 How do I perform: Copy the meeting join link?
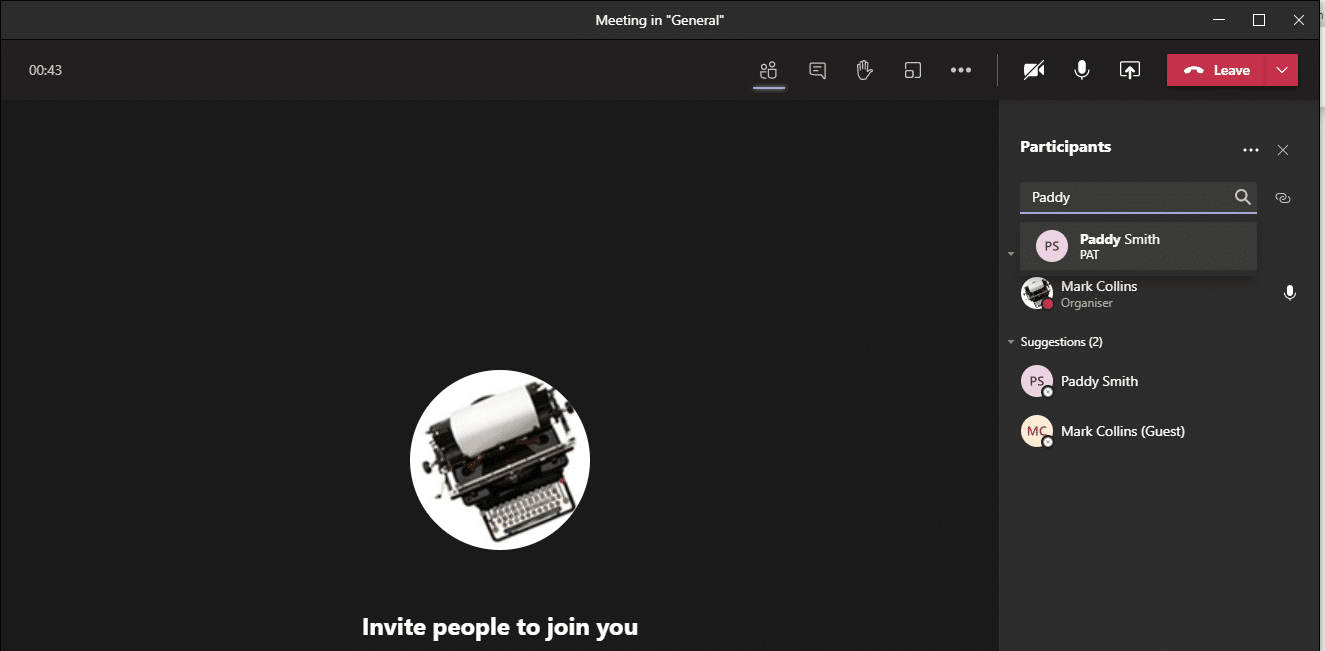pyautogui.click(x=1283, y=198)
